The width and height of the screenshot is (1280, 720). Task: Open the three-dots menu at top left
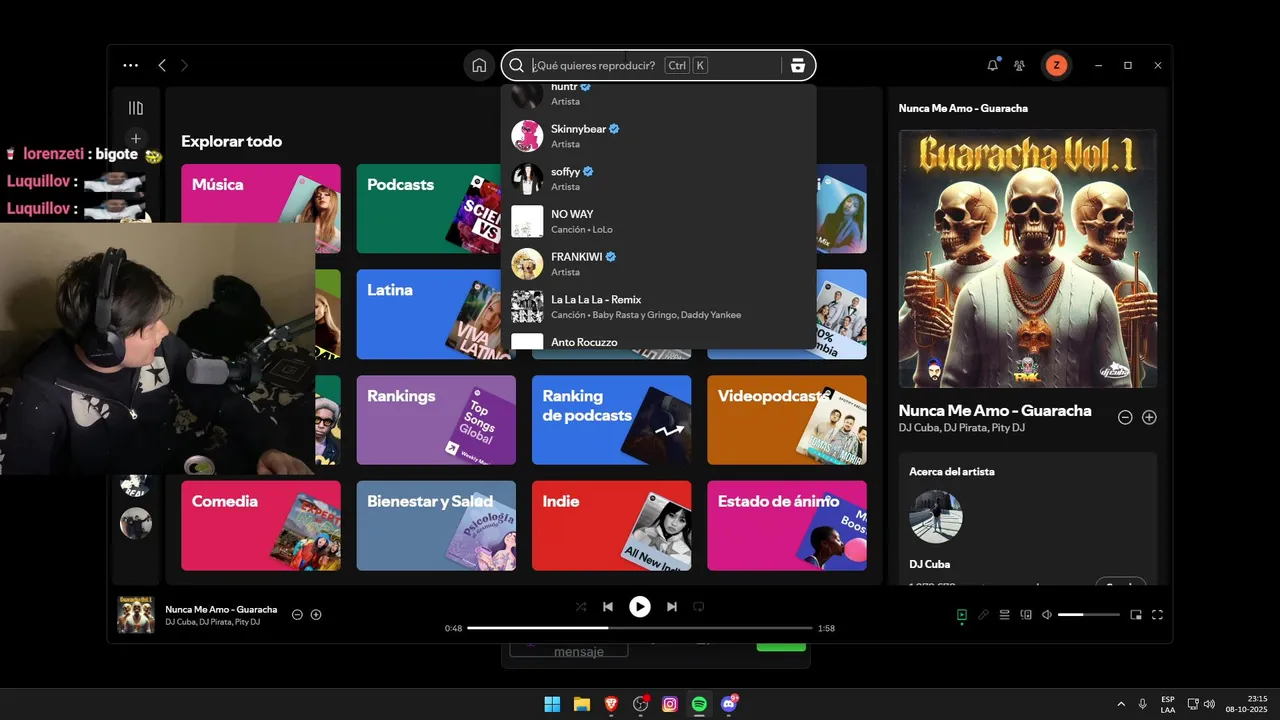(131, 65)
